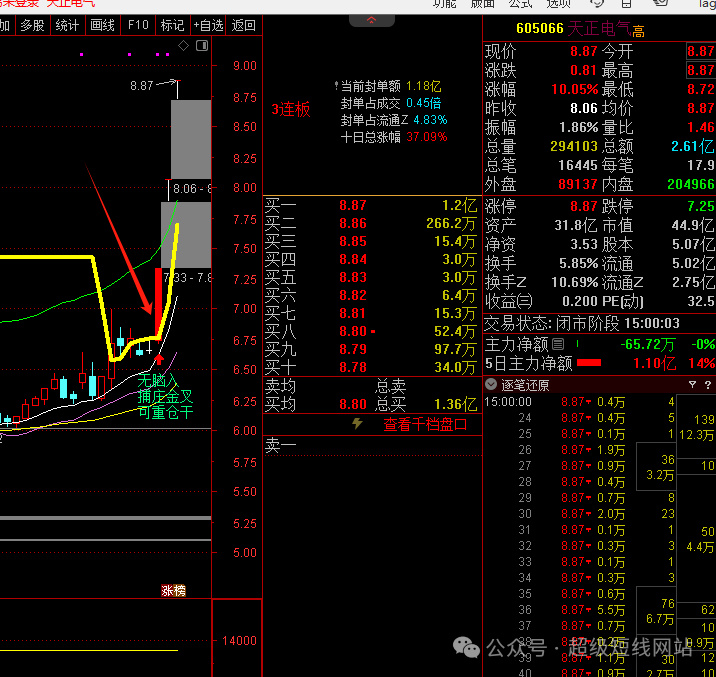Click the stock code 605066
This screenshot has height=677, width=716.
pyautogui.click(x=540, y=28)
